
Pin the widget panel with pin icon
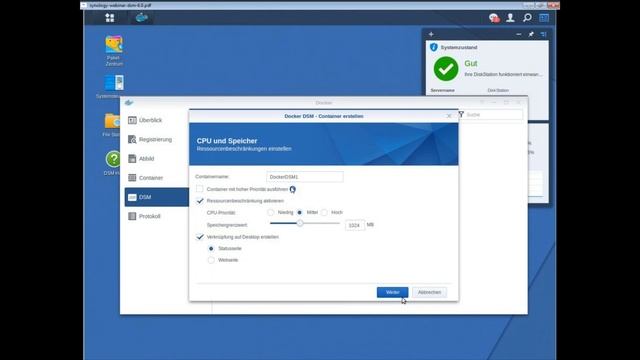click(x=531, y=34)
